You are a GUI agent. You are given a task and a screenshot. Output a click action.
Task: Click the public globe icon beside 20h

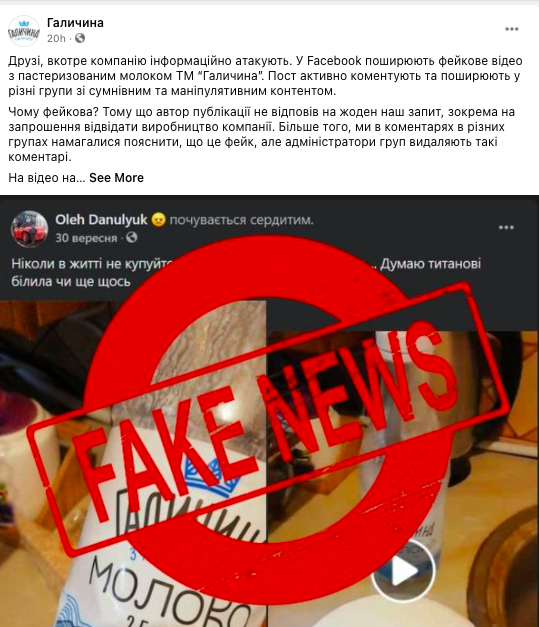tap(80, 38)
